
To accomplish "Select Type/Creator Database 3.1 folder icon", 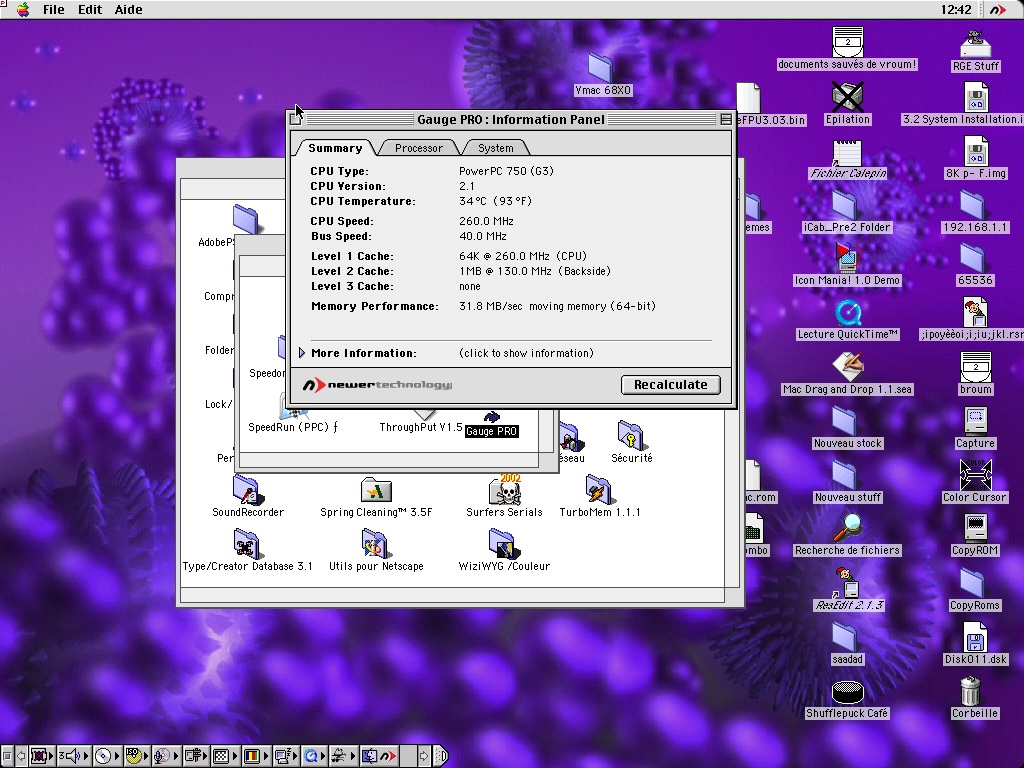I will pos(246,543).
